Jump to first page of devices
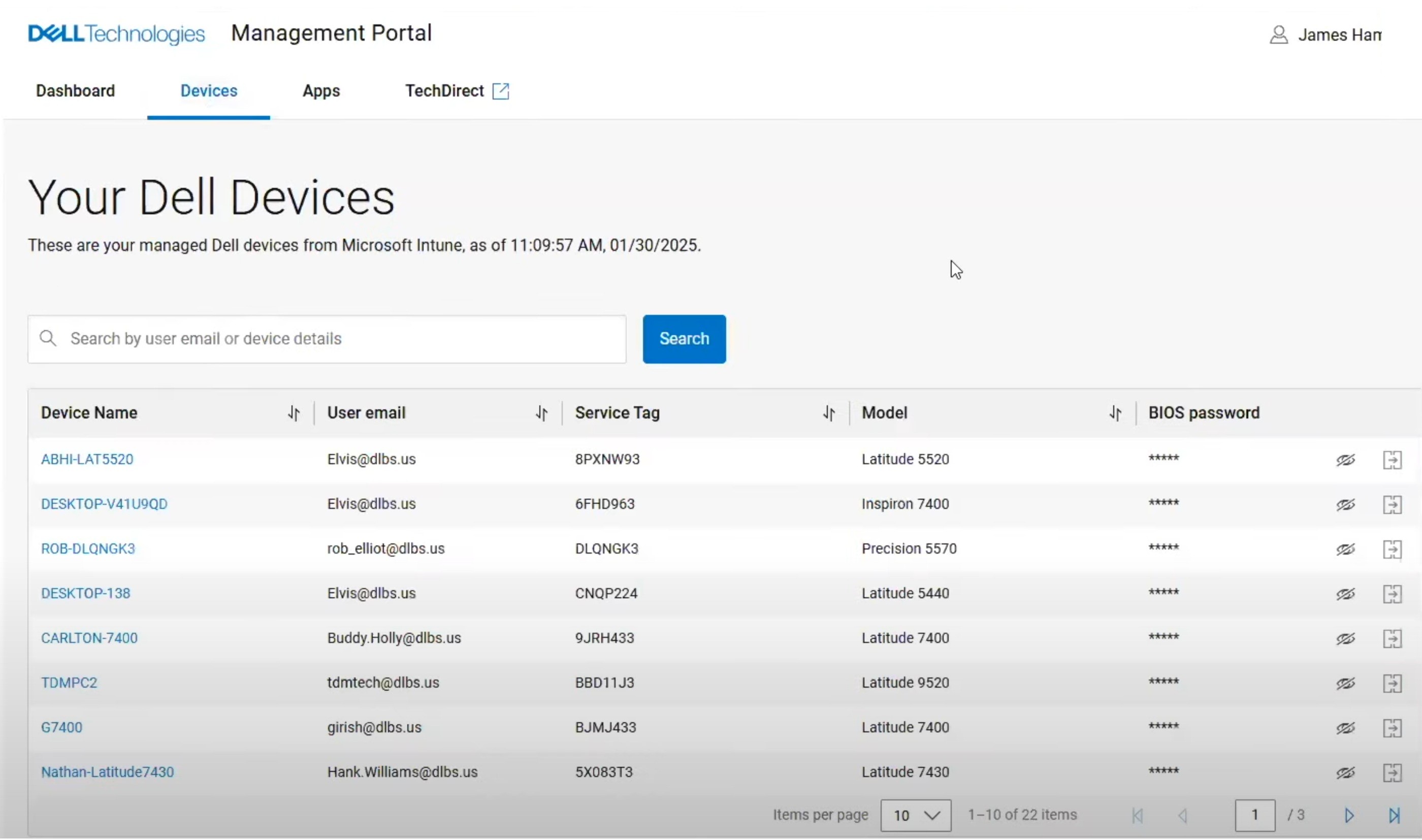This screenshot has height=840, width=1422. point(1138,815)
